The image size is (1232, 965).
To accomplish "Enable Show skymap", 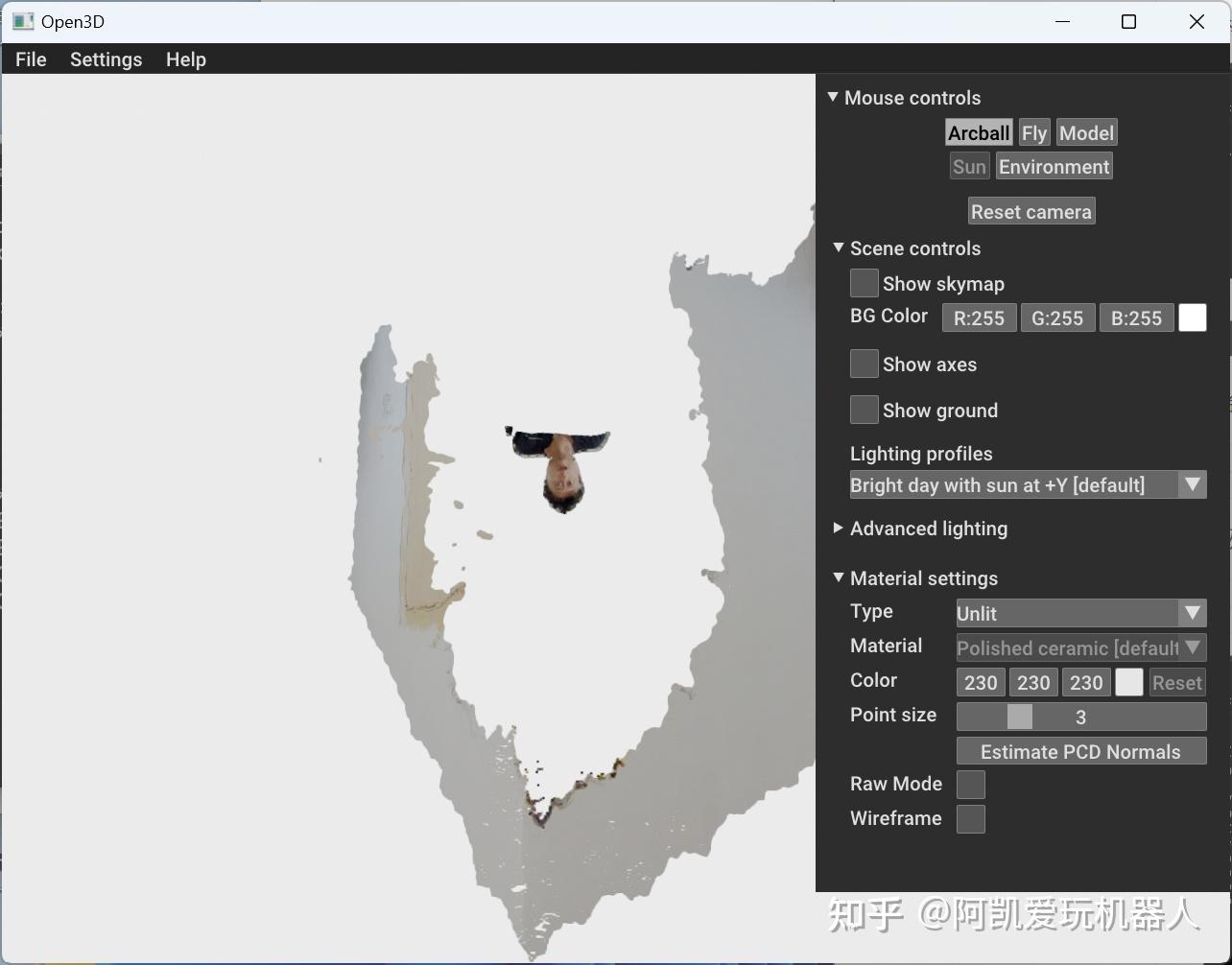I will tap(864, 283).
